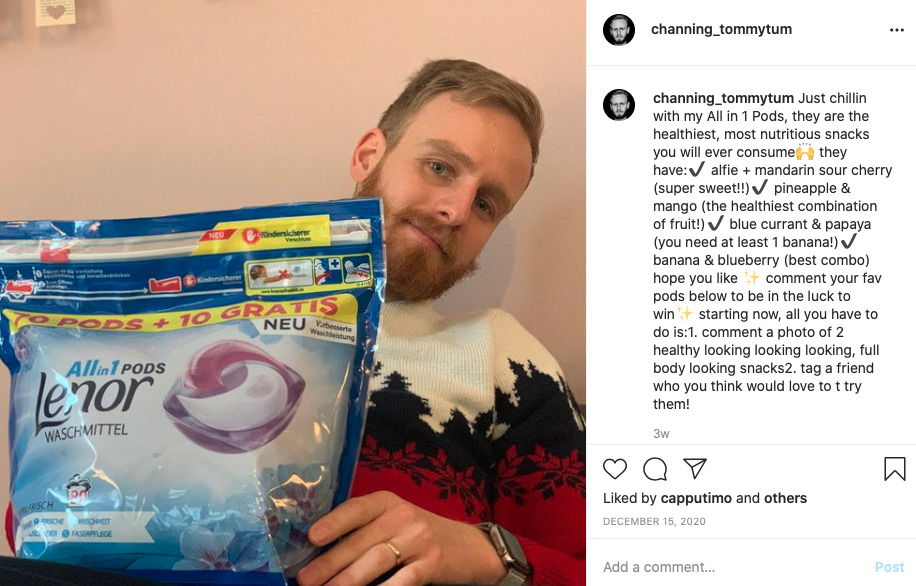Open the header profile avatar
This screenshot has width=916, height=586.
(x=619, y=29)
